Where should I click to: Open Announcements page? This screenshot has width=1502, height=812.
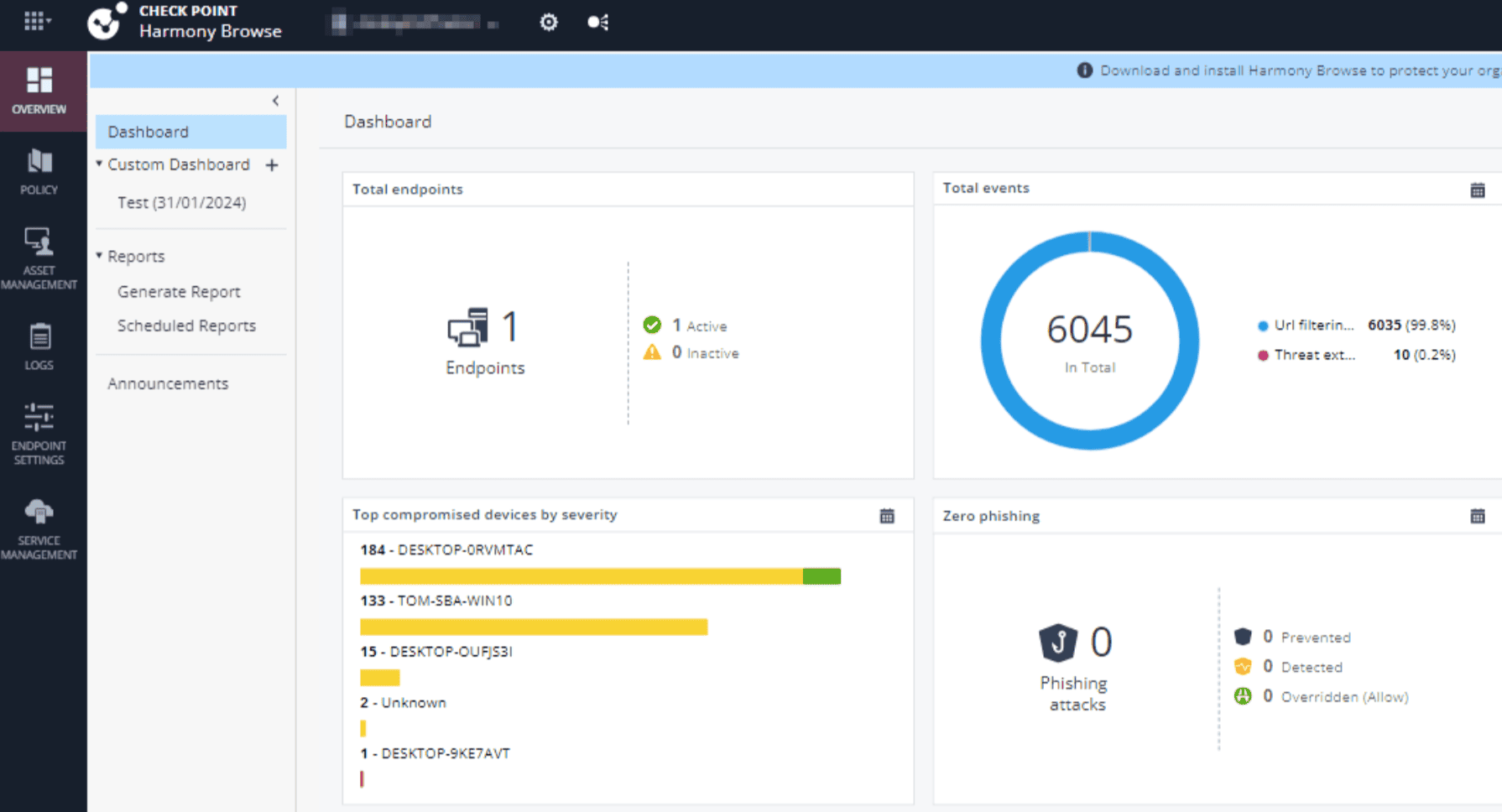tap(168, 383)
